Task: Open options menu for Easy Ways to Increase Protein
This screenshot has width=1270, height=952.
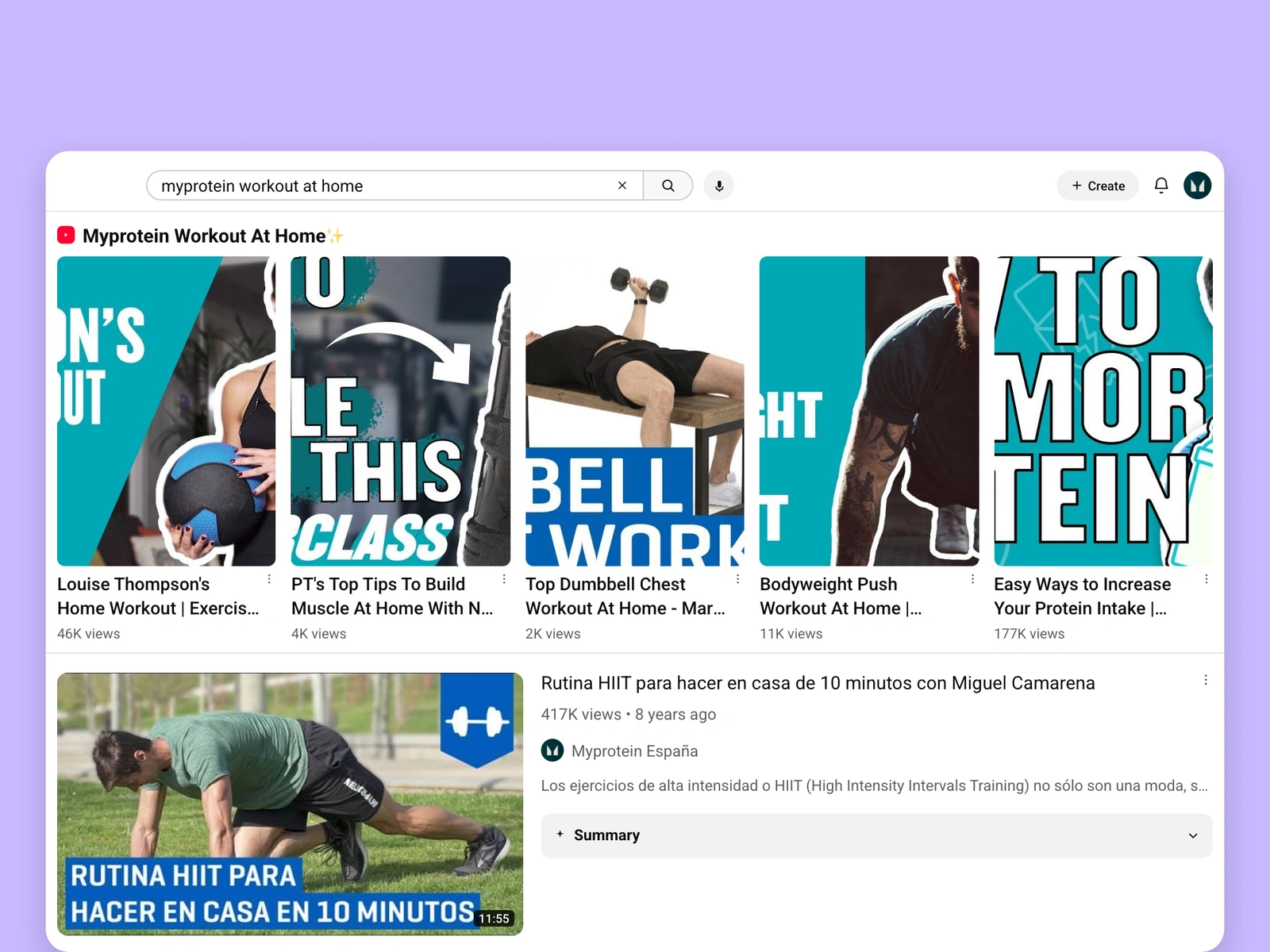Action: pyautogui.click(x=1206, y=579)
